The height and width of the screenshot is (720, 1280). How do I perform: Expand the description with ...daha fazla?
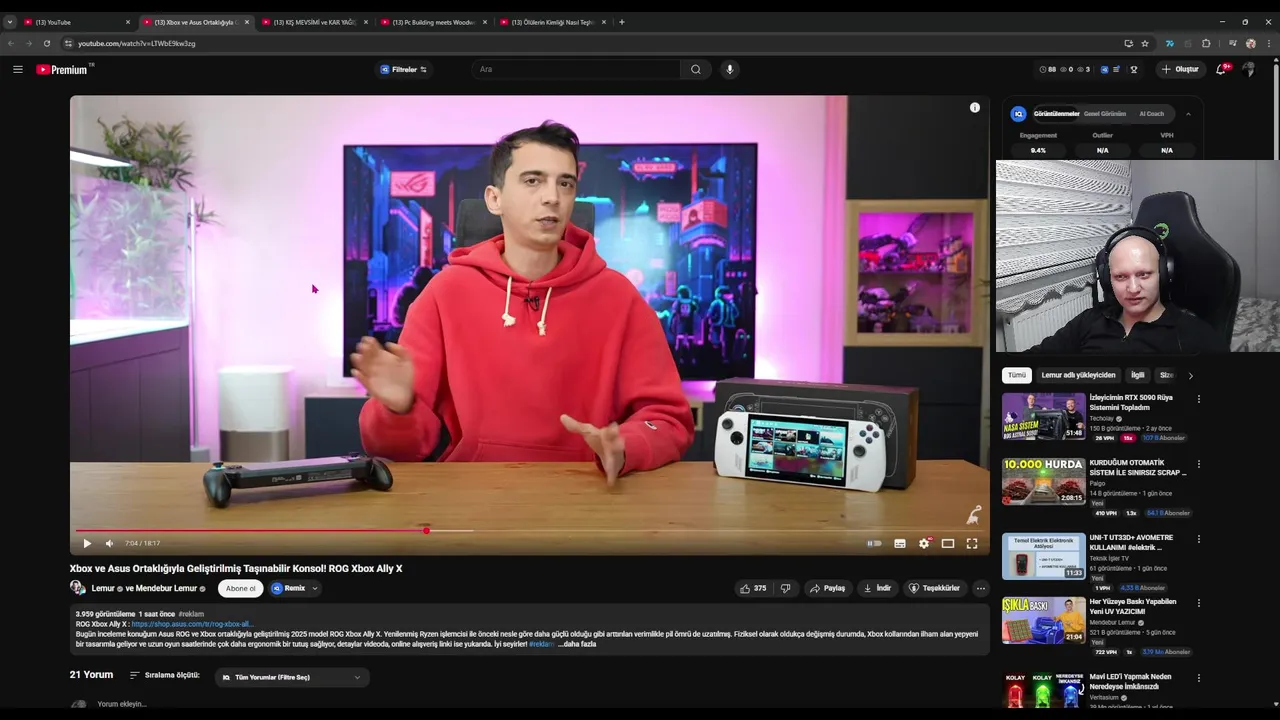click(577, 644)
